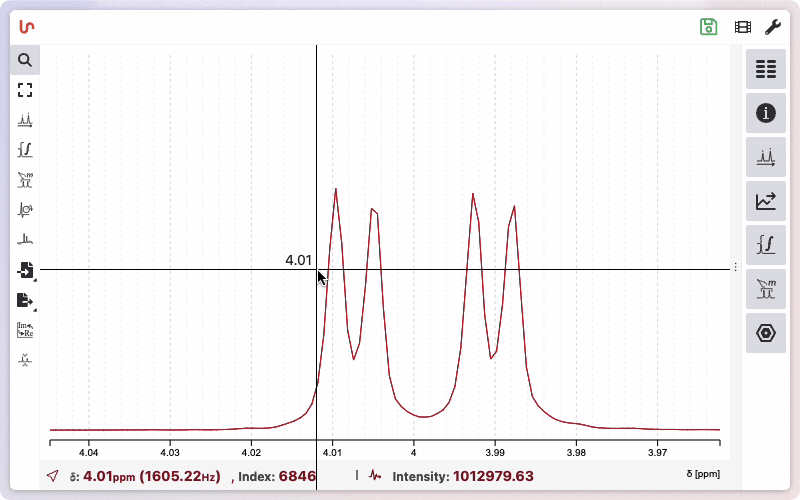Viewport: 800px width, 500px height.
Task: Toggle real/imaginary spectrum display
Action: pos(25,330)
